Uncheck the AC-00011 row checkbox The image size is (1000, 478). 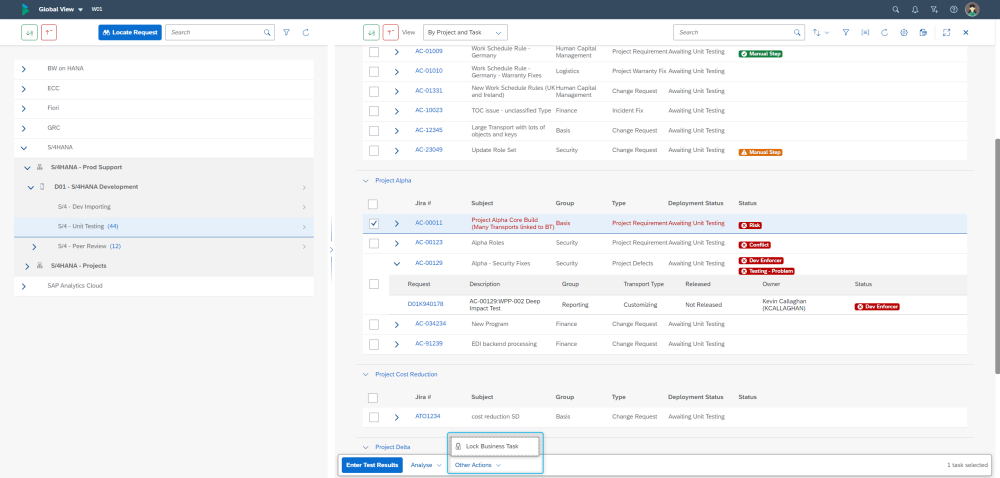pyautogui.click(x=374, y=223)
